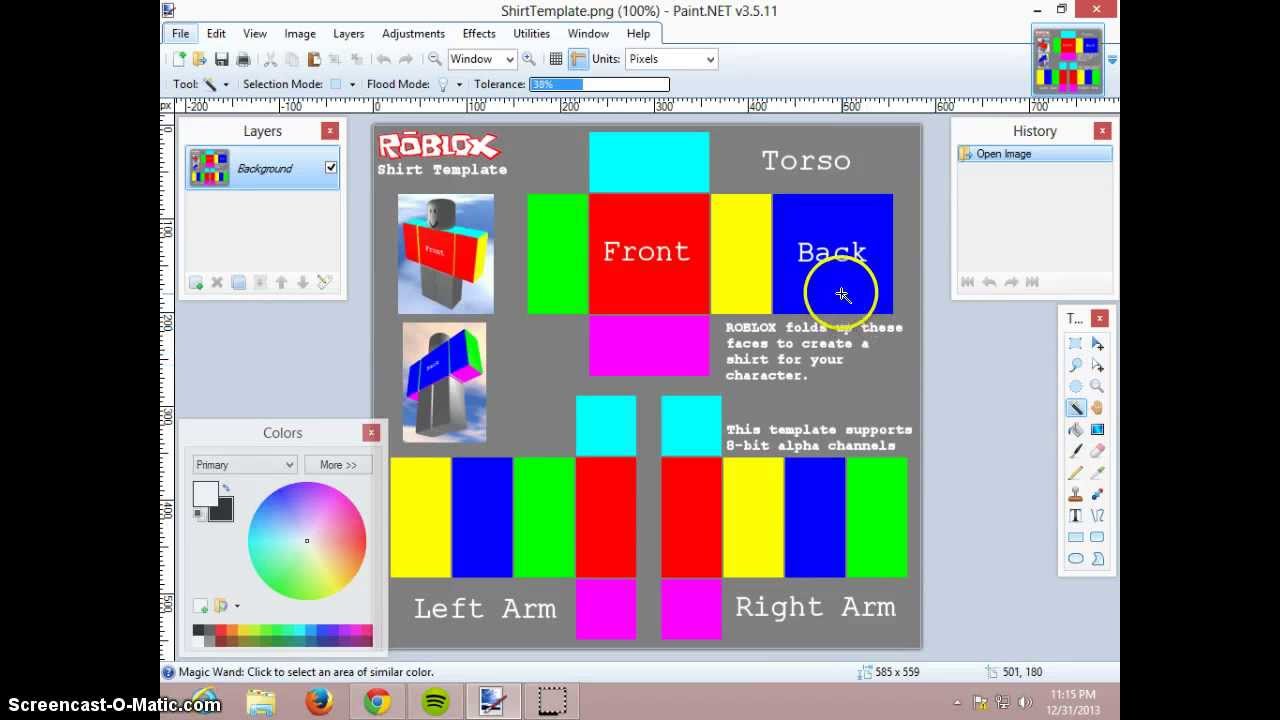Viewport: 1280px width, 720px height.
Task: Adjust the Tolerance slider
Action: (x=599, y=84)
